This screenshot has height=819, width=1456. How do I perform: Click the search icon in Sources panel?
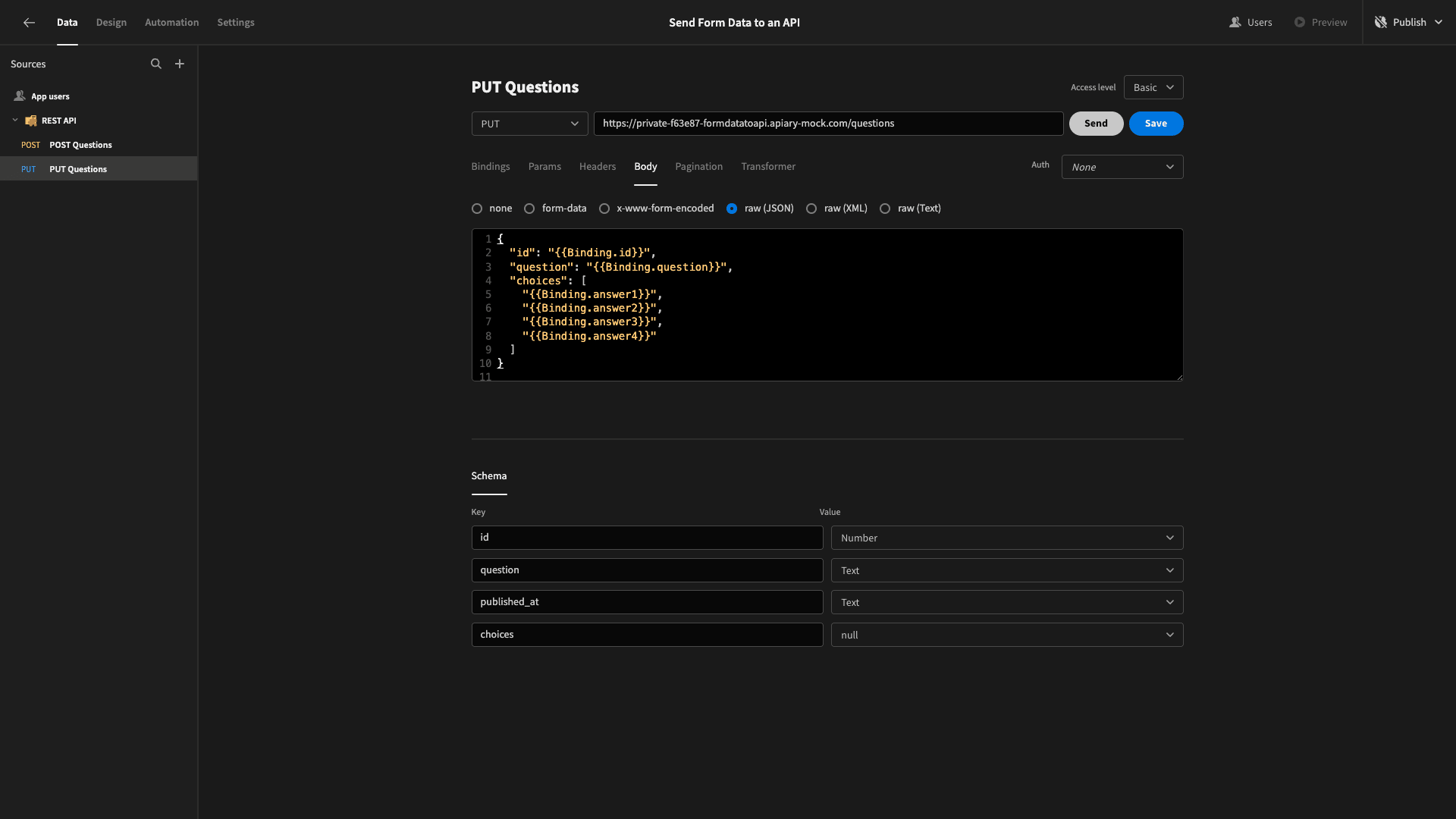[x=156, y=64]
